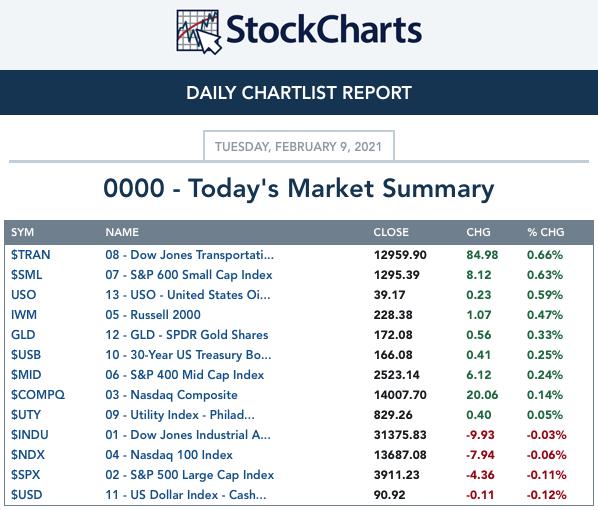Open the Russell 2000 chart link
Image resolution: width=598 pixels, height=510 pixels.
[x=153, y=315]
